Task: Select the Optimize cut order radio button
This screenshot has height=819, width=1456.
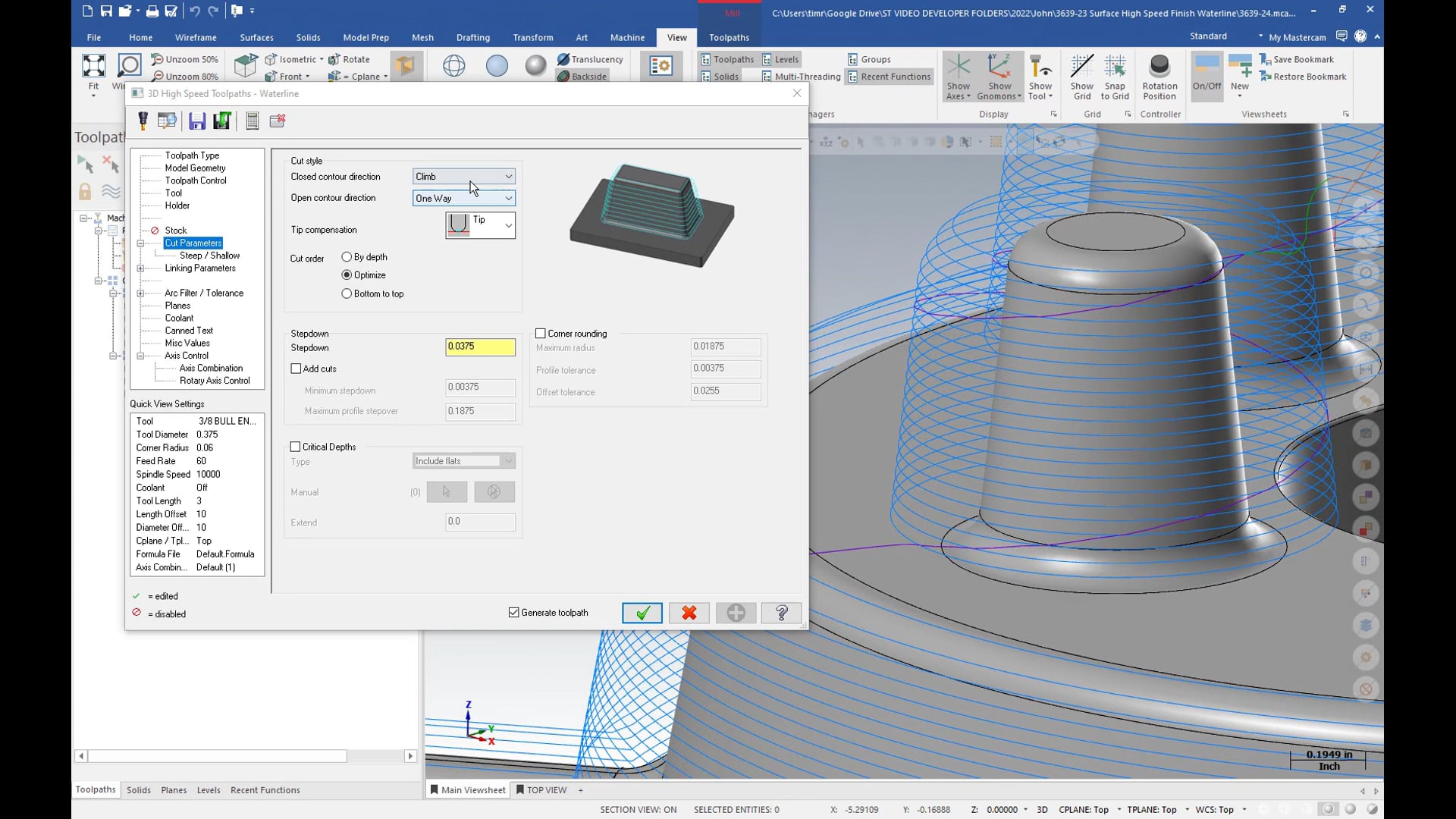Action: click(346, 275)
